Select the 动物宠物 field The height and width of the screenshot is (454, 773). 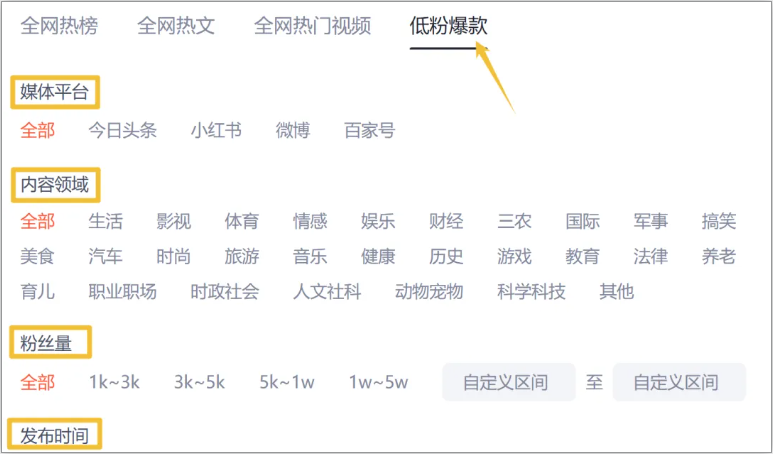click(x=429, y=292)
